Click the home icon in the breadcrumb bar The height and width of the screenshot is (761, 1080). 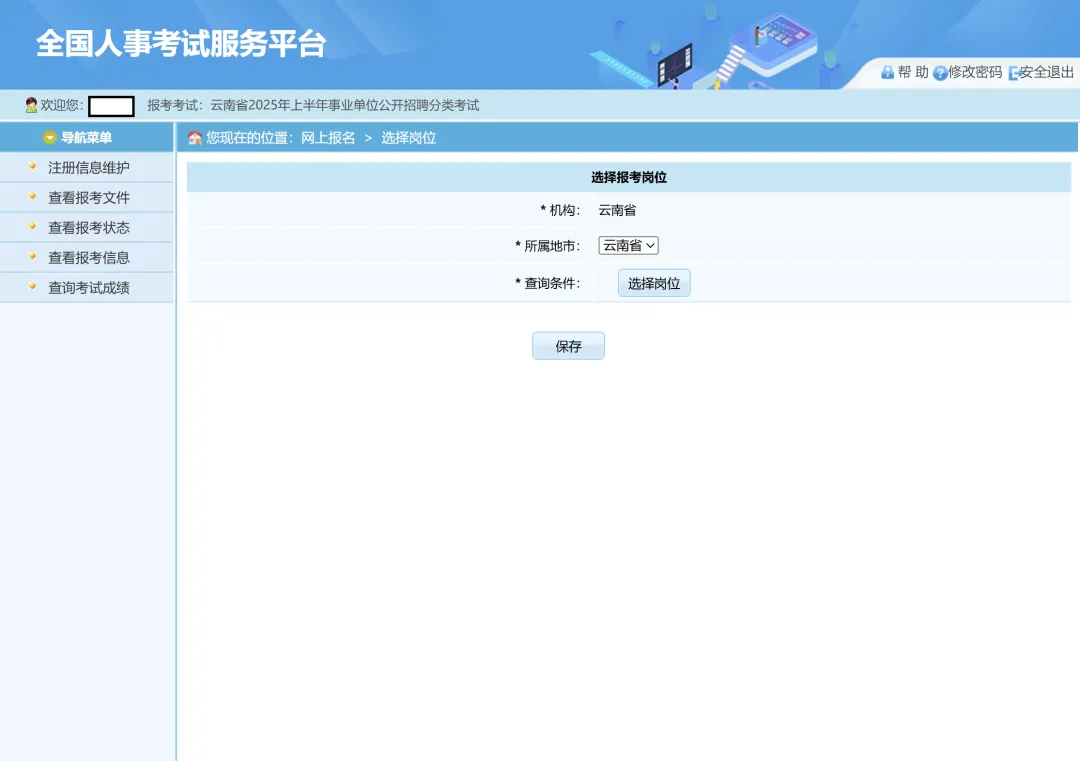click(x=195, y=138)
